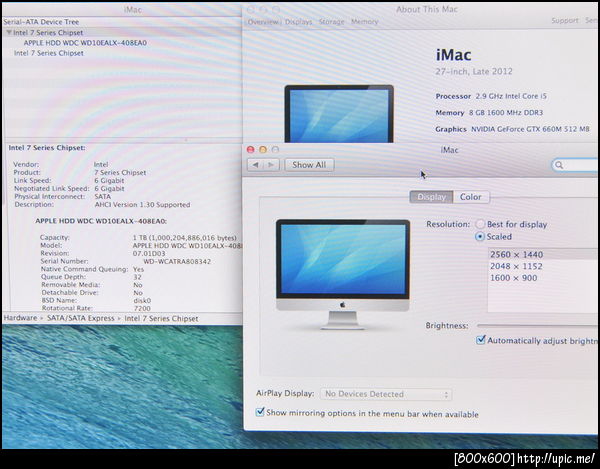Click Memory 8 GB 1600 MHz DDR3 text
Image resolution: width=600 pixels, height=469 pixels.
489,113
